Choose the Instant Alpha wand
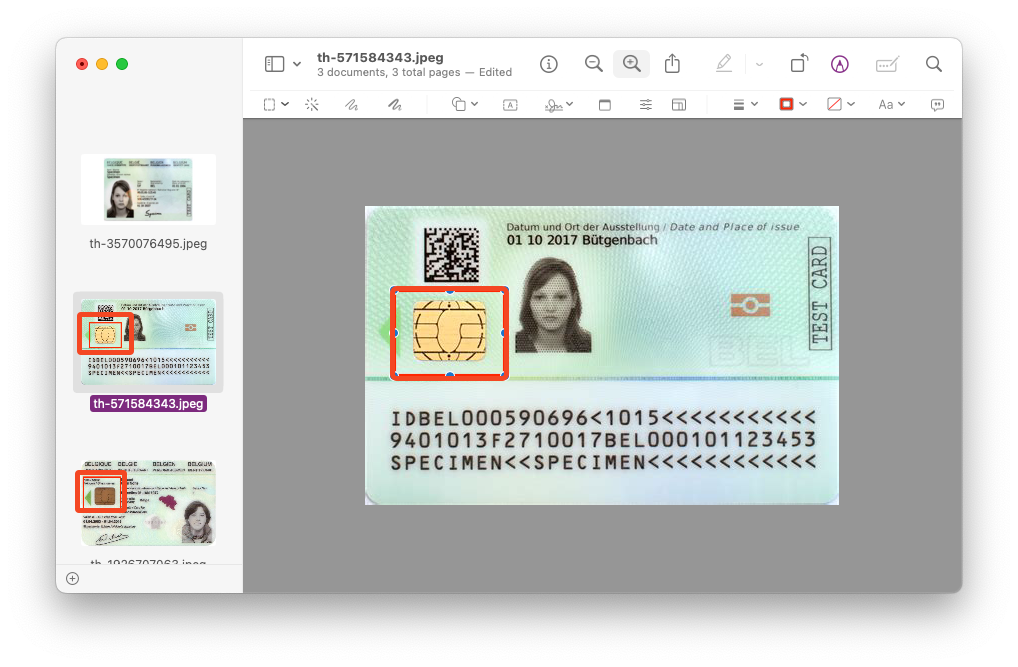This screenshot has width=1018, height=667. 312,105
